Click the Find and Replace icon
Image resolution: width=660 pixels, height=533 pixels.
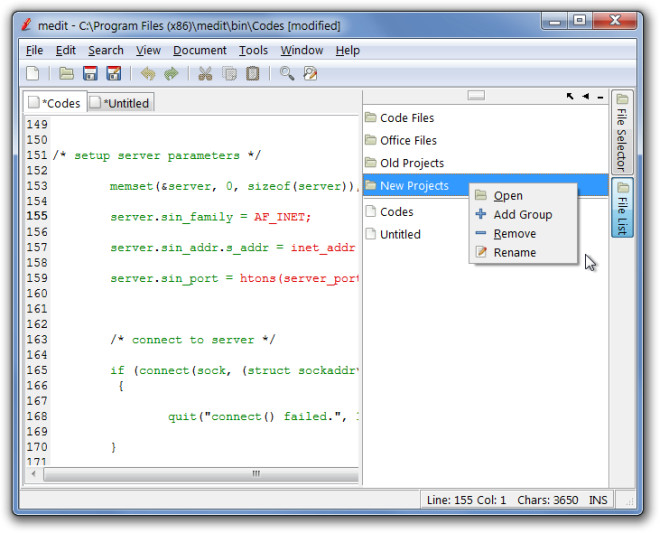pos(310,74)
